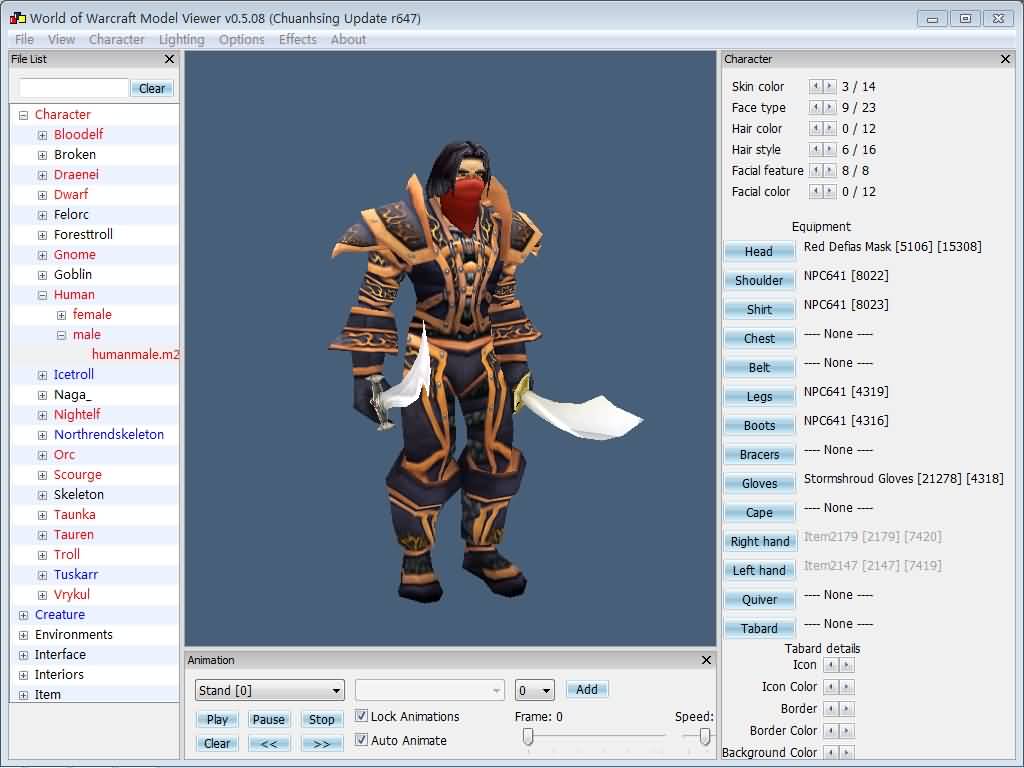Click Clear beside the file search box
Screen dimensions: 1024x768
click(x=152, y=88)
